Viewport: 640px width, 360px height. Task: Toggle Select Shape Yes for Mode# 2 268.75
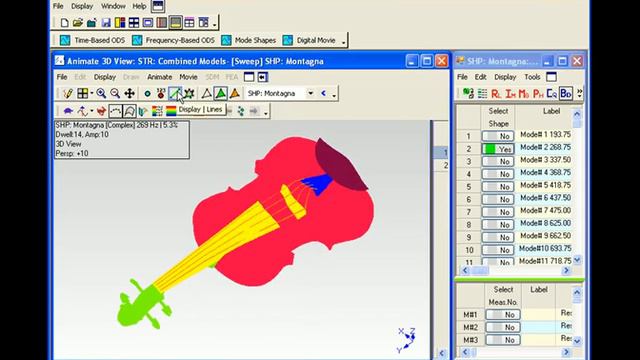pos(498,149)
